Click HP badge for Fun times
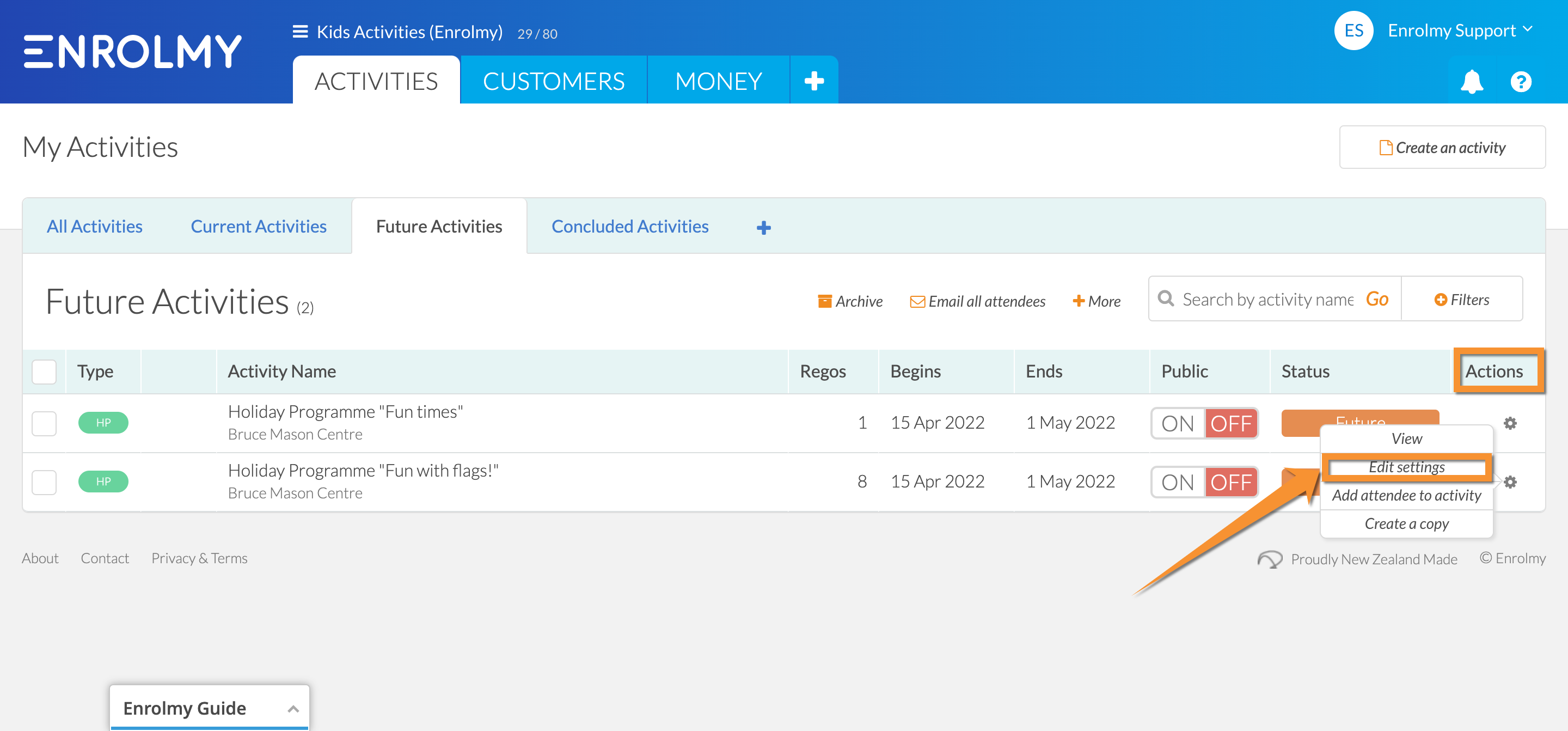 click(103, 422)
